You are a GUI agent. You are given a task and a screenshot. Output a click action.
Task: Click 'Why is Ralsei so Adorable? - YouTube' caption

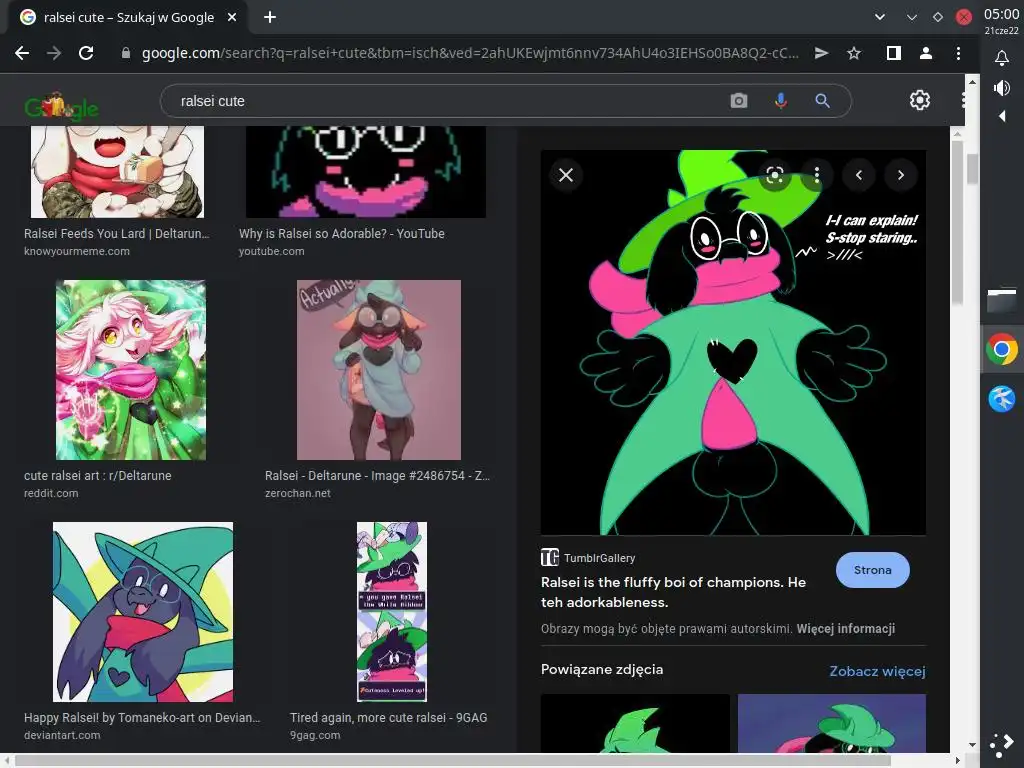click(x=342, y=234)
